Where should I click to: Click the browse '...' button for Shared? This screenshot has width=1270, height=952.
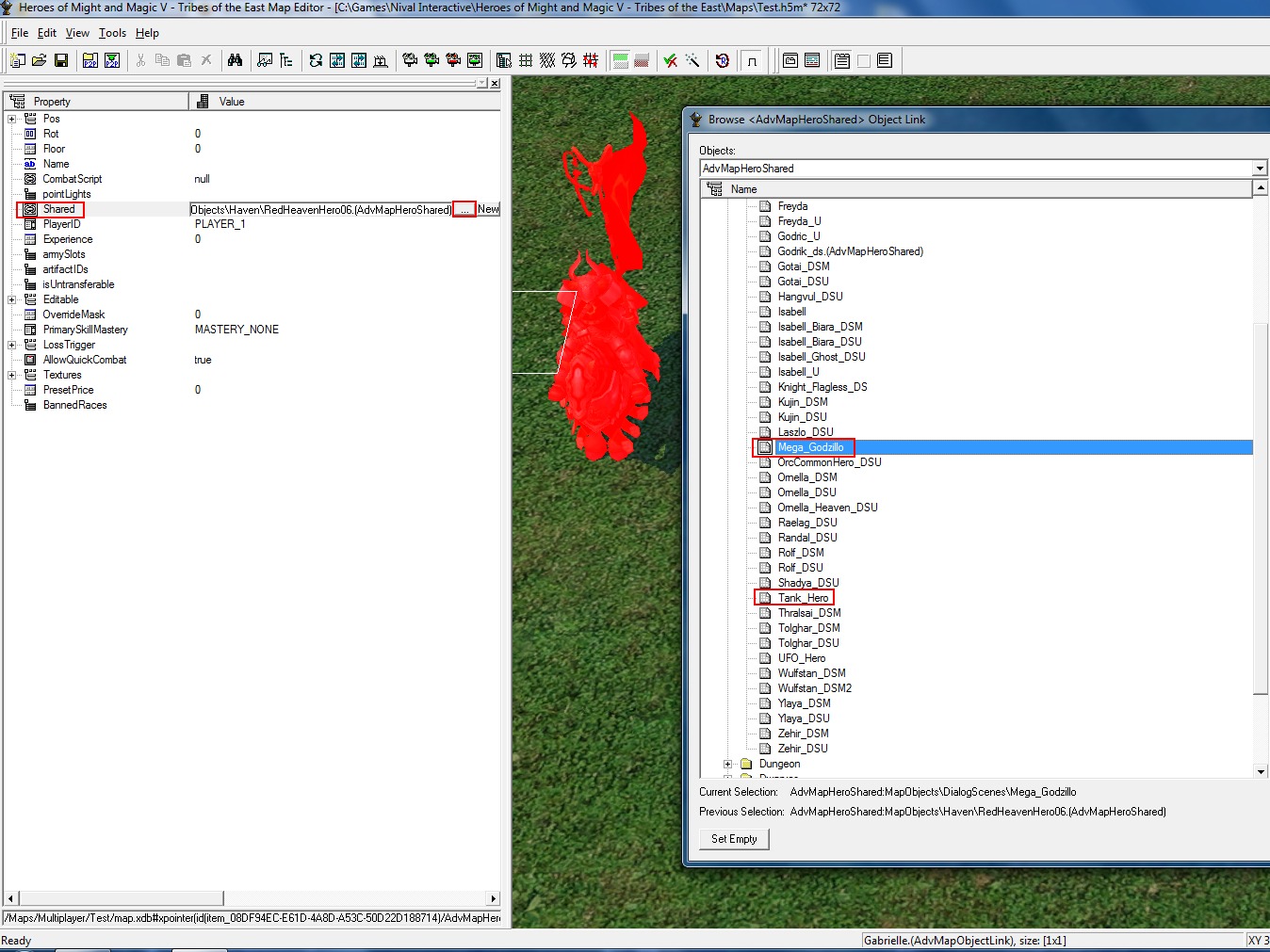(464, 209)
